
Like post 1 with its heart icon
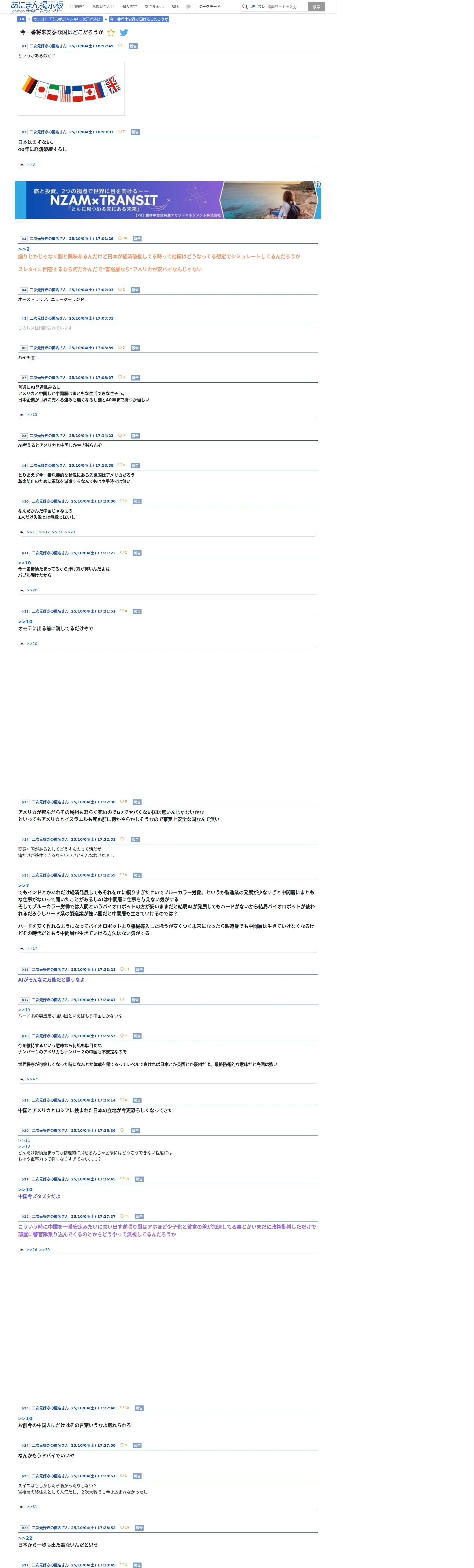[x=120, y=46]
